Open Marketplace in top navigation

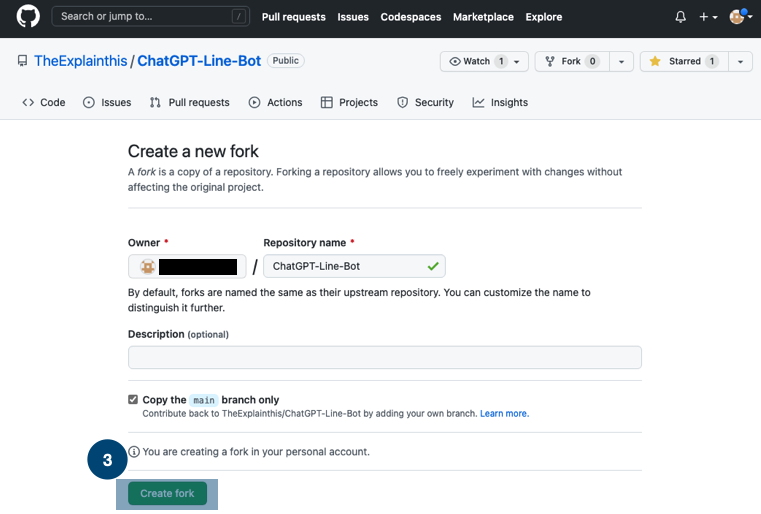[x=483, y=17]
